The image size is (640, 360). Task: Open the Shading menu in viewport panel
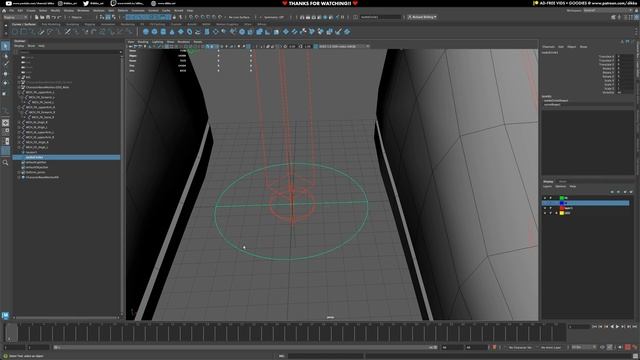click(x=143, y=42)
